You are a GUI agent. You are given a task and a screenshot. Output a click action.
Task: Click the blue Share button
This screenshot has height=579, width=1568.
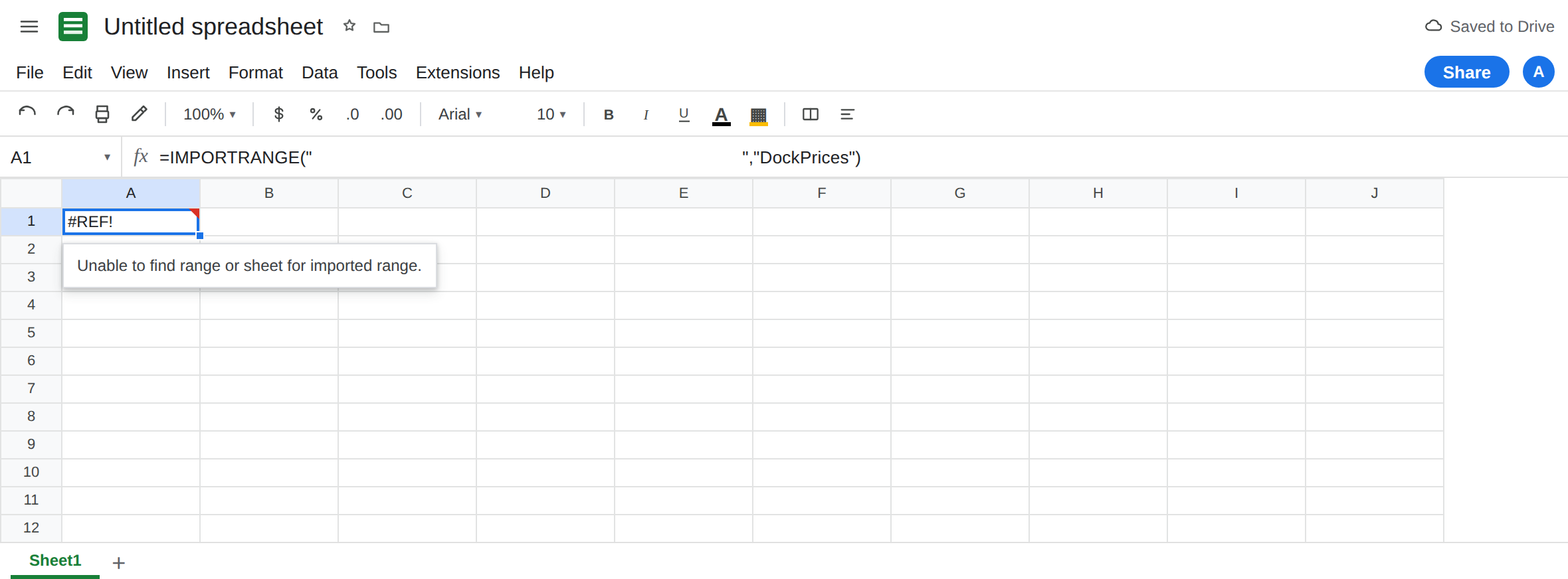[1466, 72]
